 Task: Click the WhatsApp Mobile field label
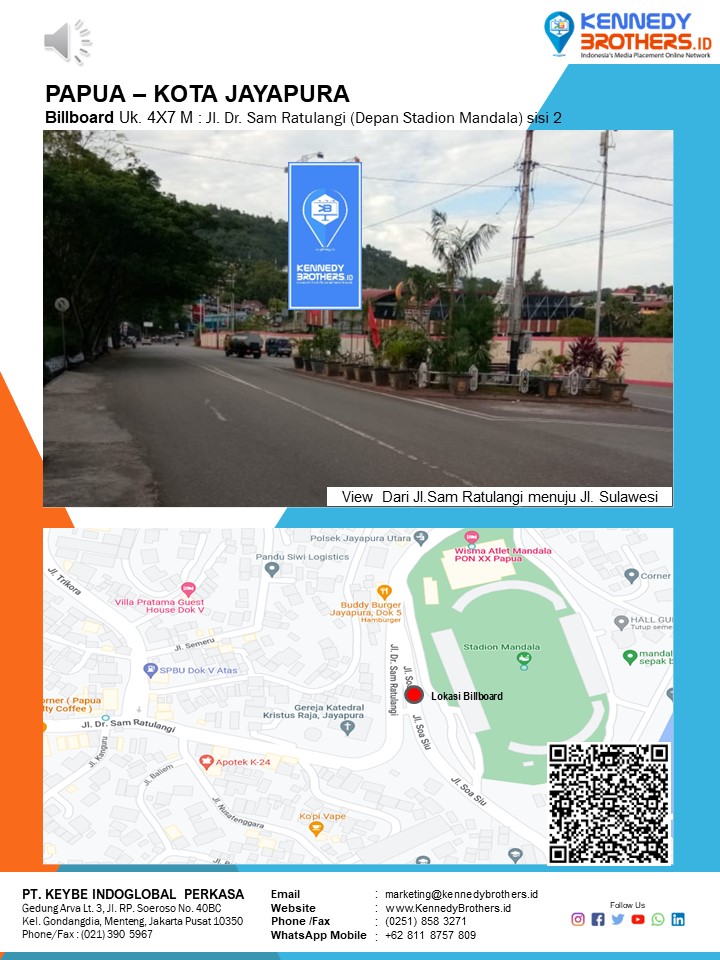[318, 935]
